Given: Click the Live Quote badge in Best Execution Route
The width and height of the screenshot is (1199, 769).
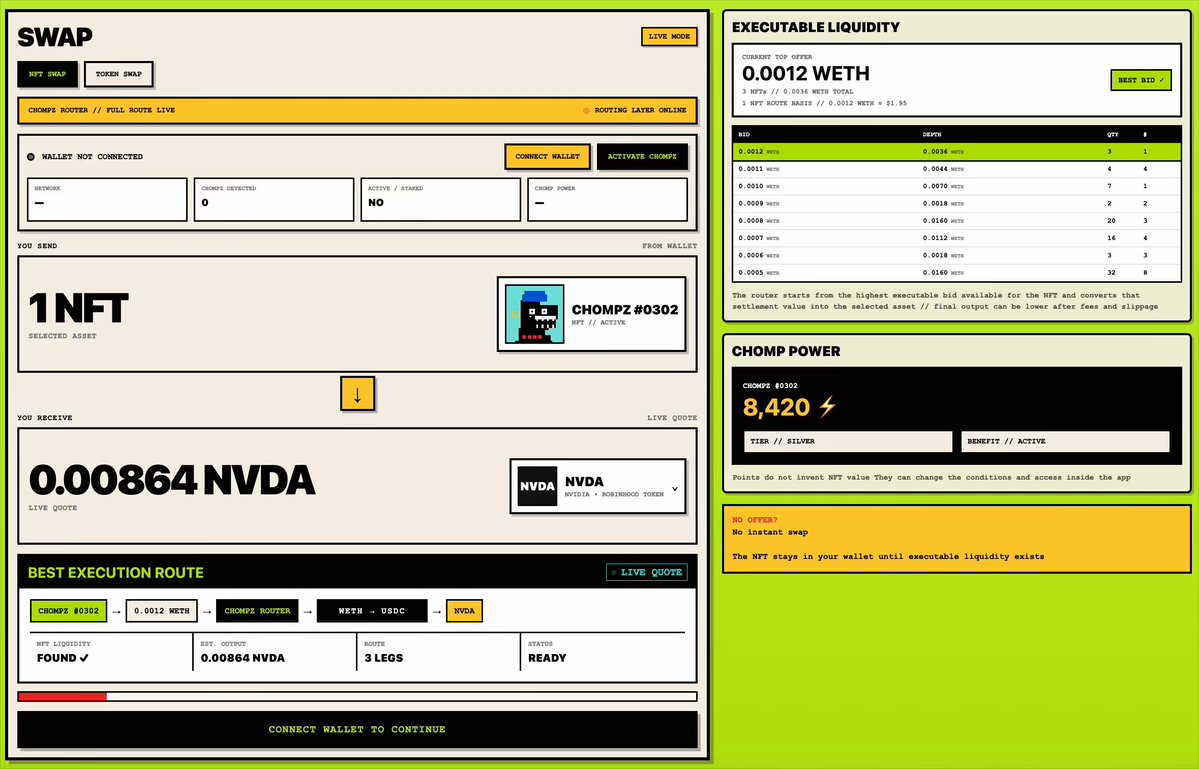Looking at the screenshot, I should coord(647,572).
